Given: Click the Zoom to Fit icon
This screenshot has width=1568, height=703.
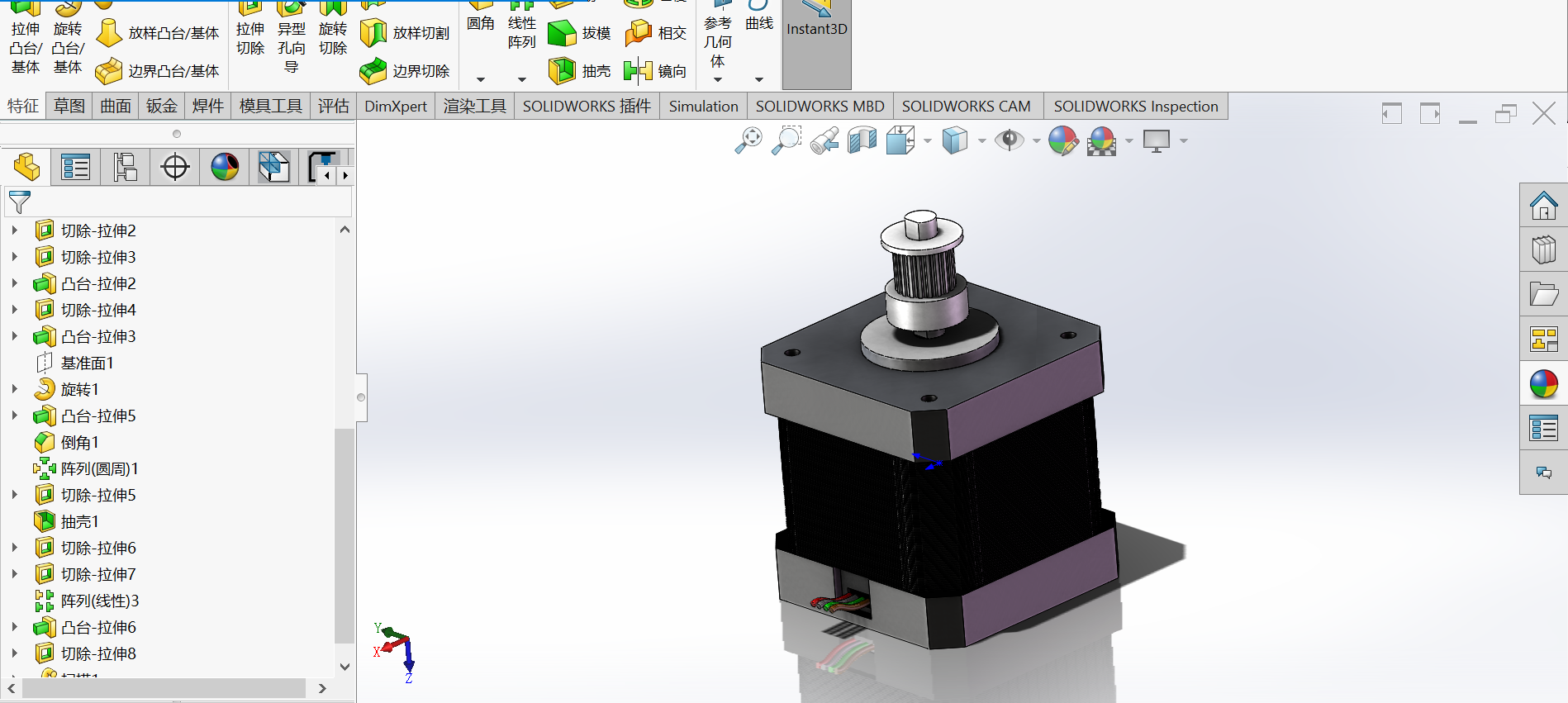Looking at the screenshot, I should click(x=748, y=140).
